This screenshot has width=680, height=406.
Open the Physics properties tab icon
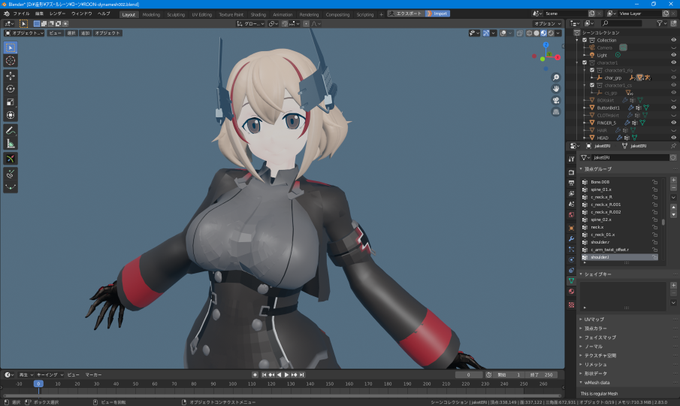coord(571,260)
